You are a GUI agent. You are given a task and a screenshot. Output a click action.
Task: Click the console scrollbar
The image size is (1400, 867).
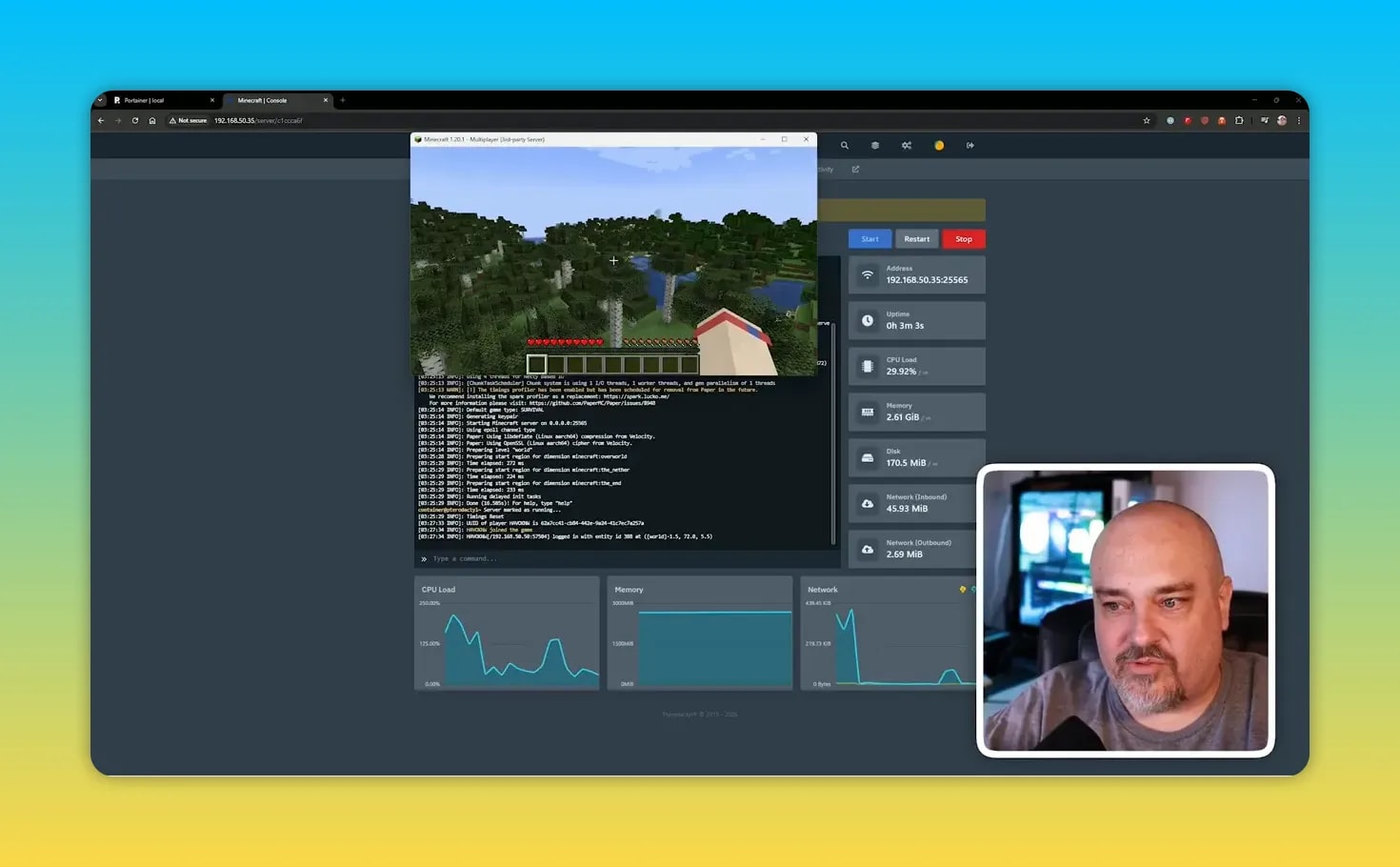point(835,433)
